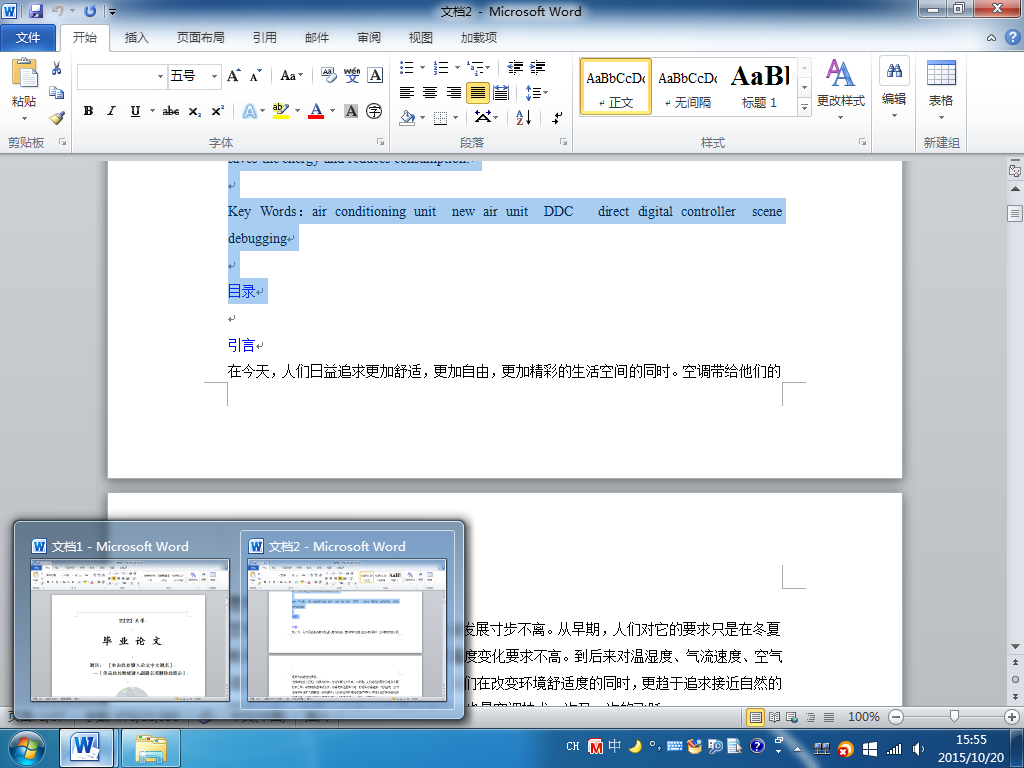Click the Grow Font icon
Image resolution: width=1024 pixels, height=768 pixels.
pos(234,76)
